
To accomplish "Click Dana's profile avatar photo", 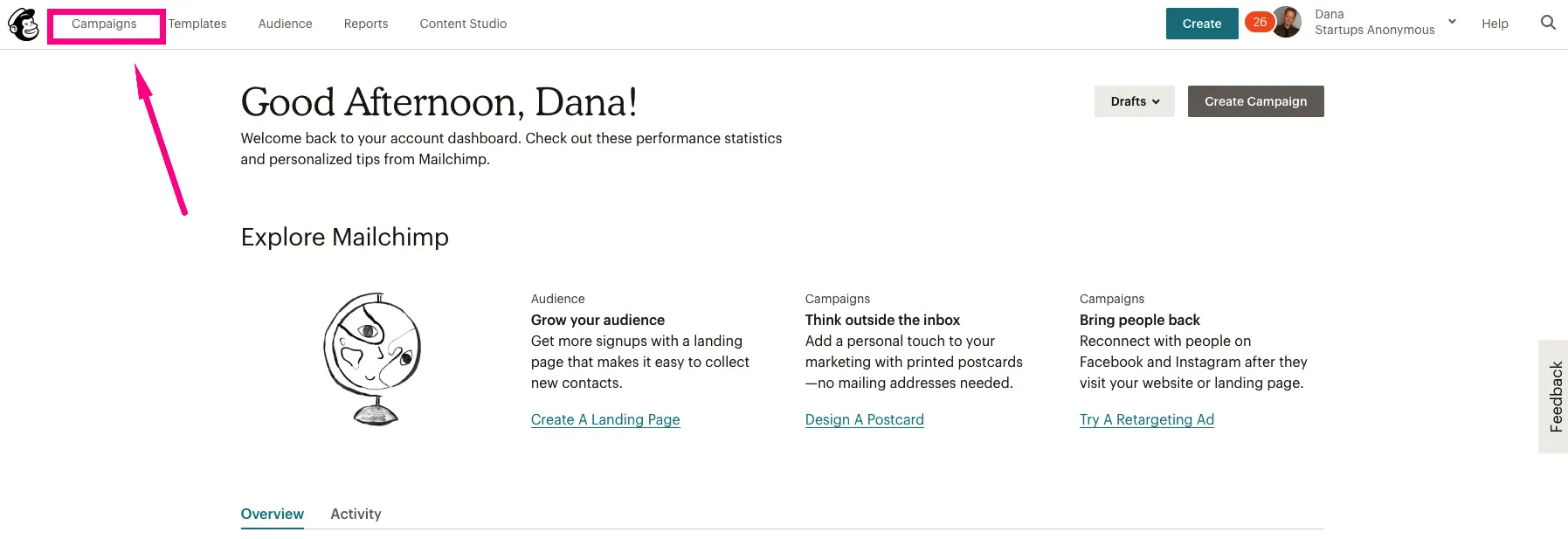I will coord(1287,23).
